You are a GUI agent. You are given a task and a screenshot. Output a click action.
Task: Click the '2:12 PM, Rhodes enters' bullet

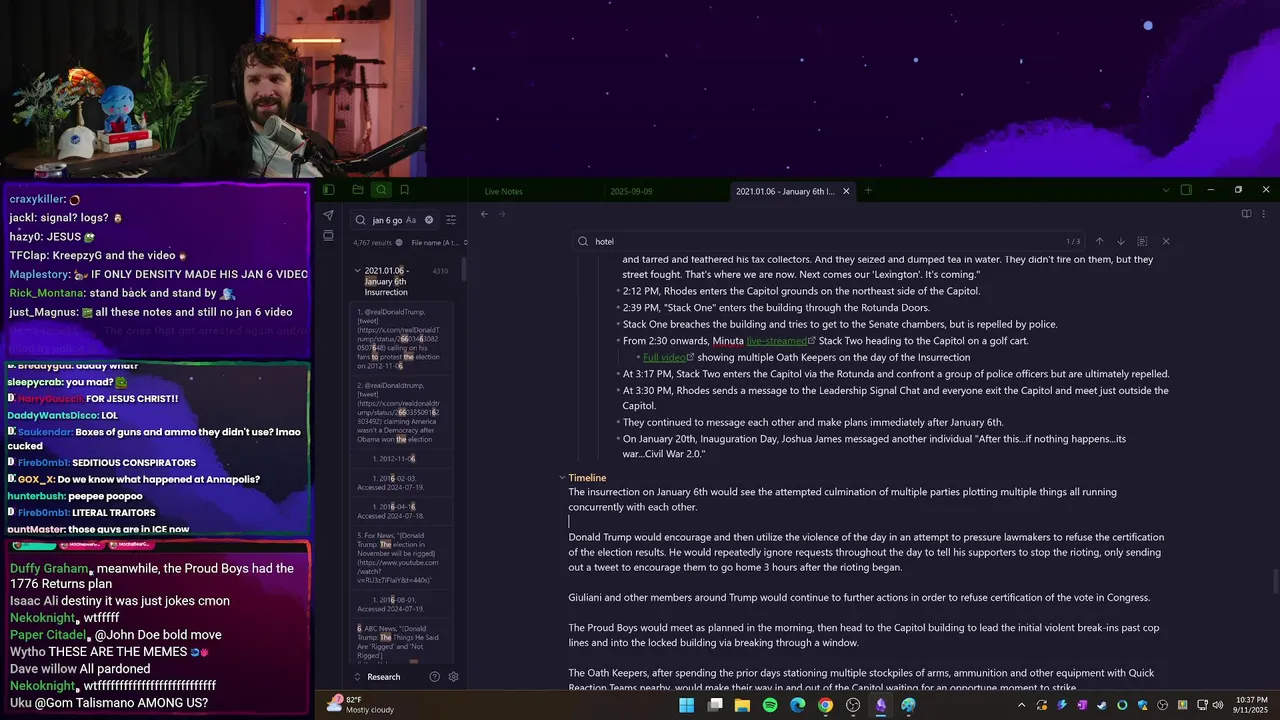(800, 291)
